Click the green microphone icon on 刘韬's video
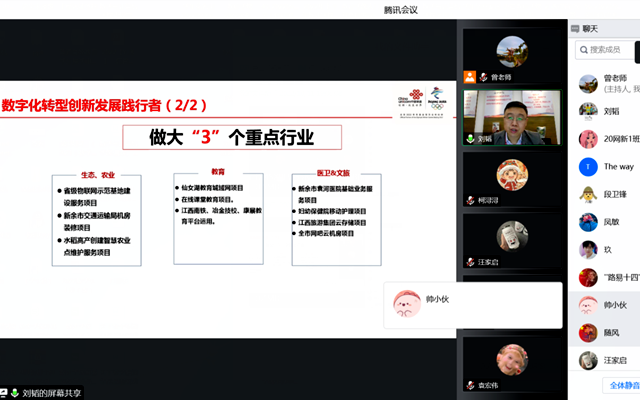 click(x=470, y=139)
